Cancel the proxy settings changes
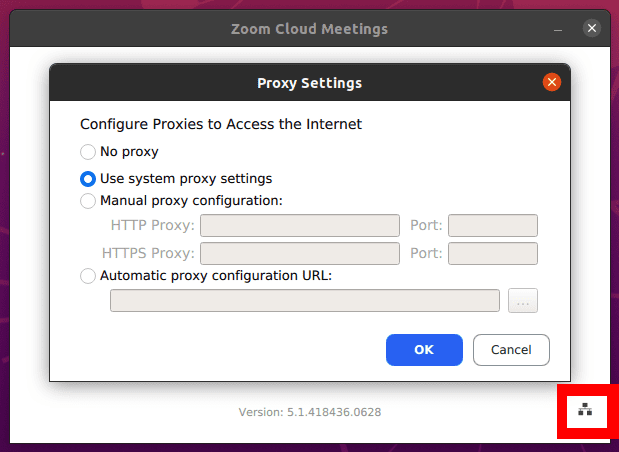The height and width of the screenshot is (452, 619). point(511,350)
